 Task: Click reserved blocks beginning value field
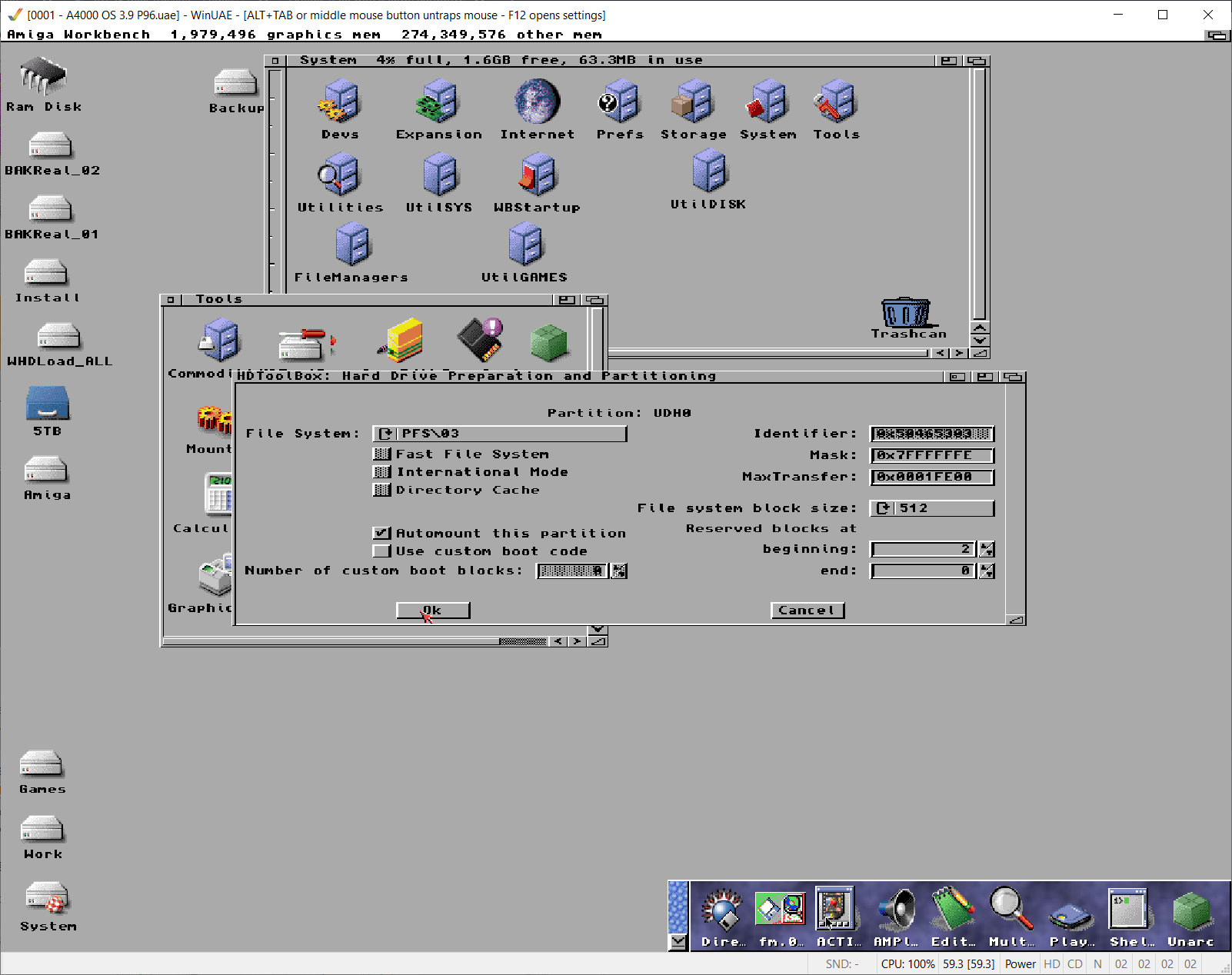click(923, 549)
